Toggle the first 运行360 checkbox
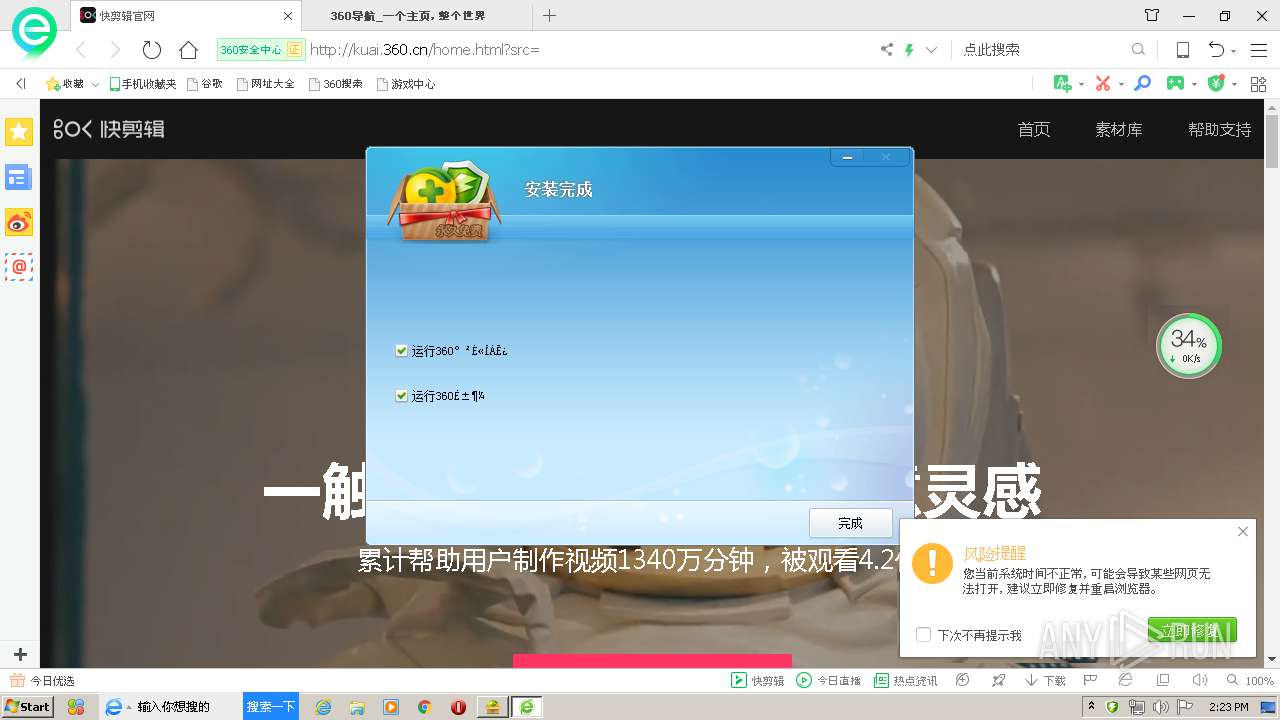The height and width of the screenshot is (720, 1280). pos(401,351)
